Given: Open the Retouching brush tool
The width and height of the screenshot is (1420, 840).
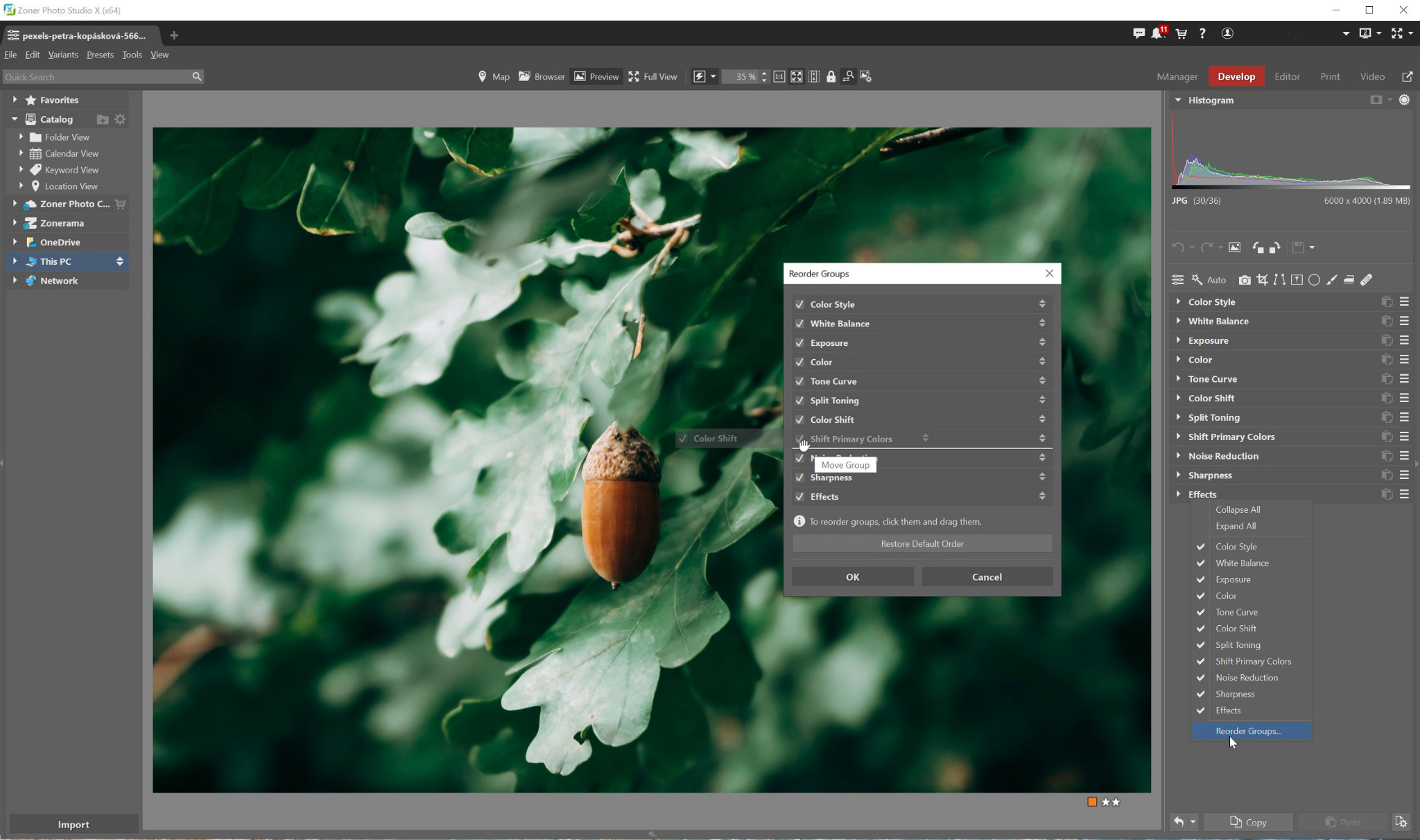Looking at the screenshot, I should pyautogui.click(x=1367, y=280).
